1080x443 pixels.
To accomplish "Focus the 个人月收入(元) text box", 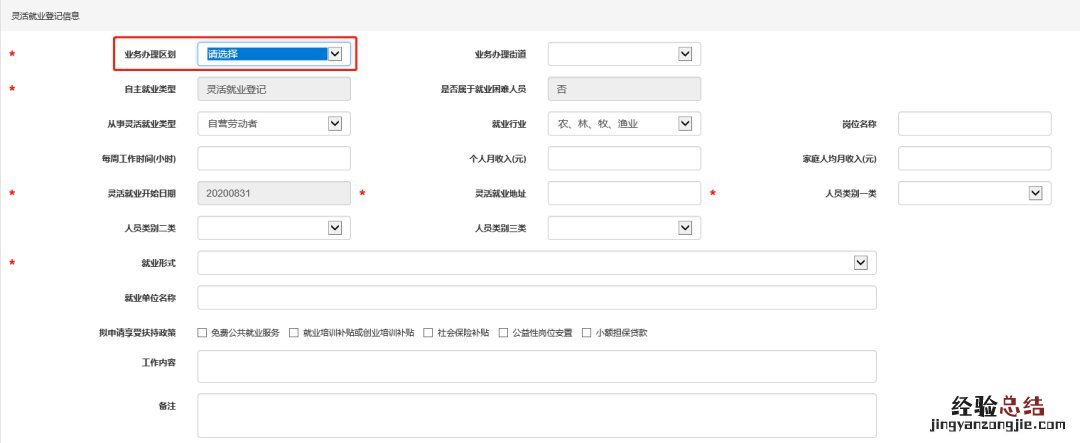I will [x=624, y=159].
